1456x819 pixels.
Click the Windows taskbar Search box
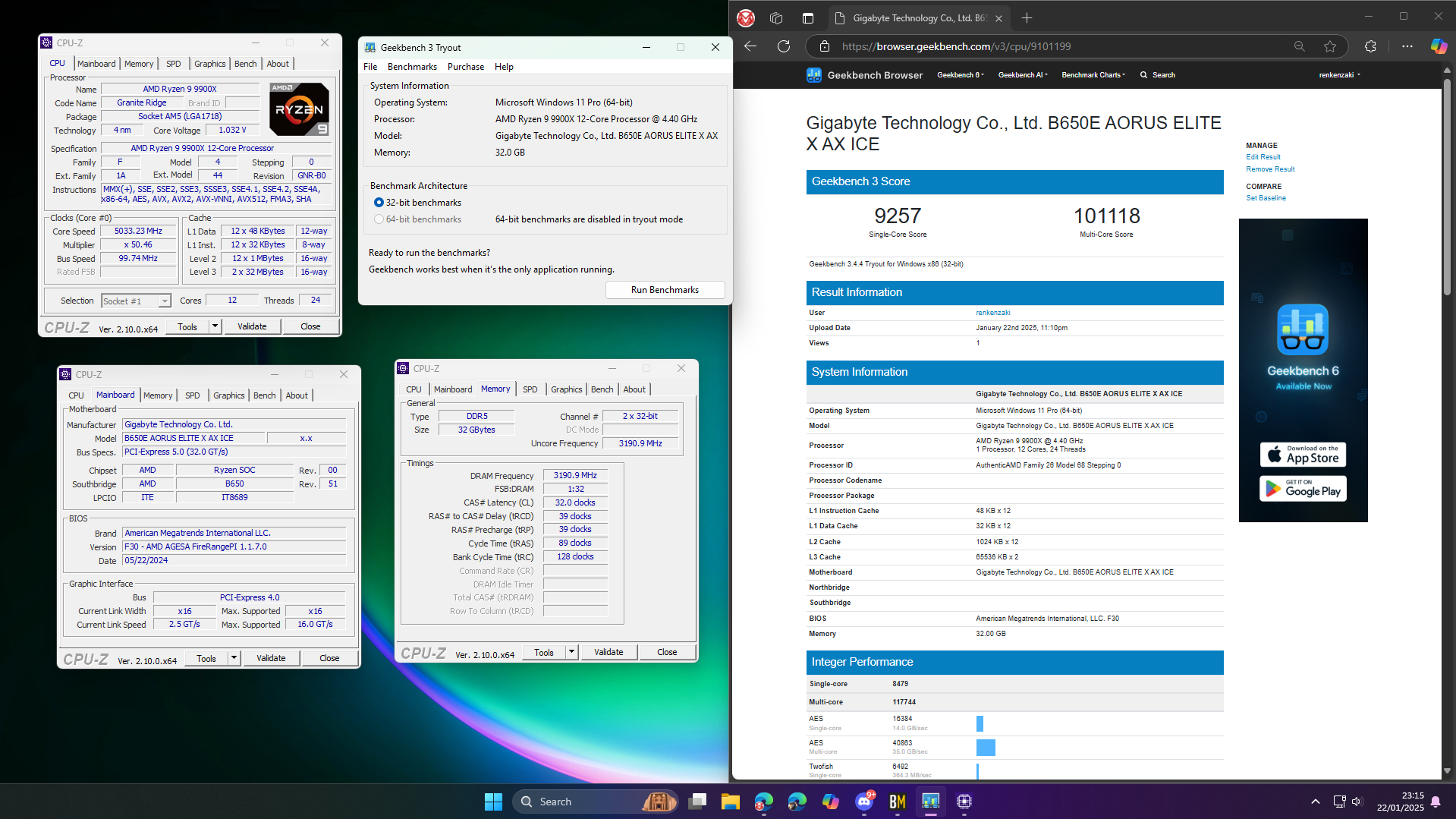[595, 802]
